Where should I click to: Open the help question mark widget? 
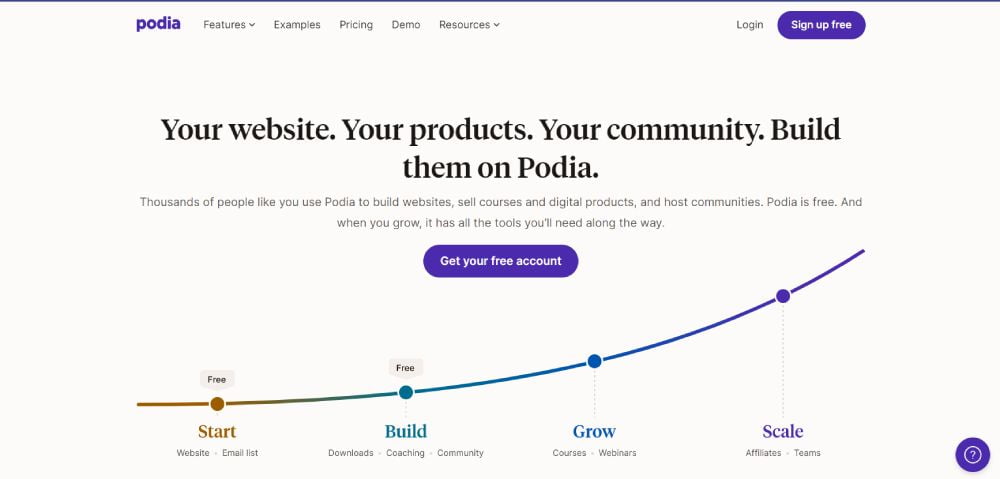[972, 455]
